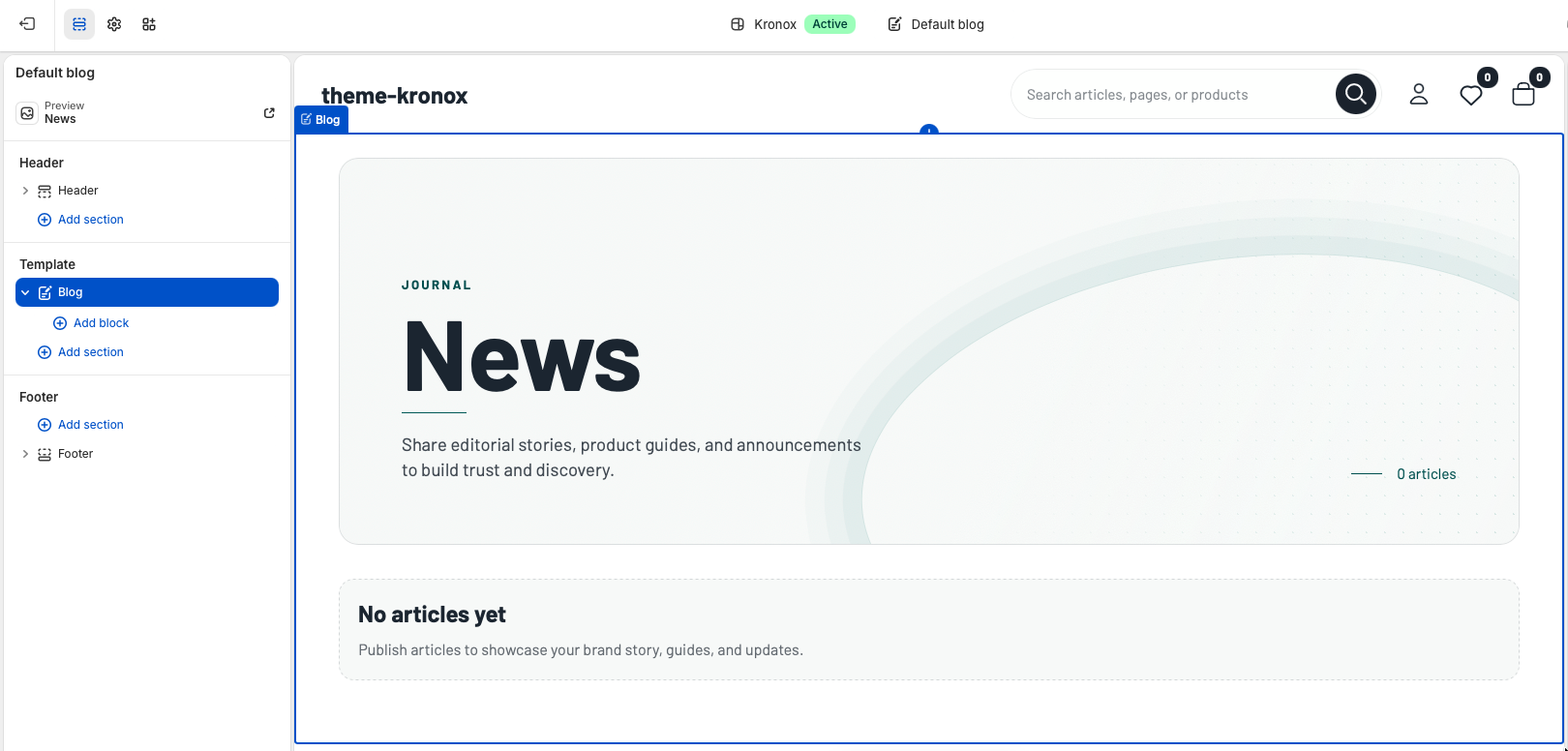Select the Blog template section

click(x=147, y=292)
